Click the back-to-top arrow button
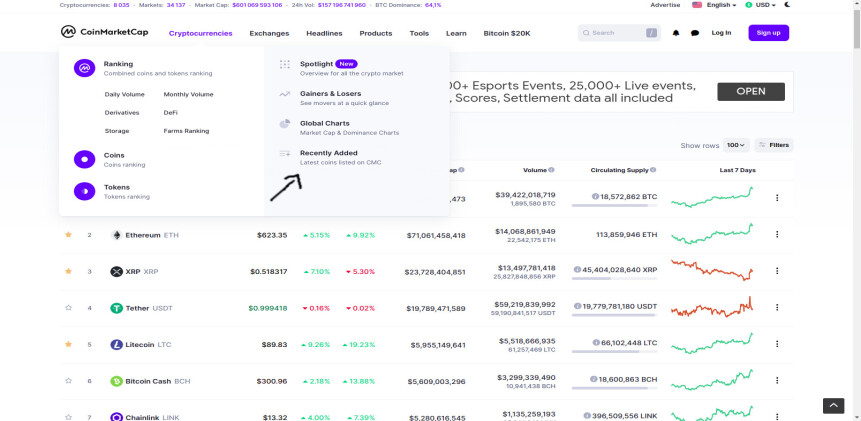 point(833,406)
